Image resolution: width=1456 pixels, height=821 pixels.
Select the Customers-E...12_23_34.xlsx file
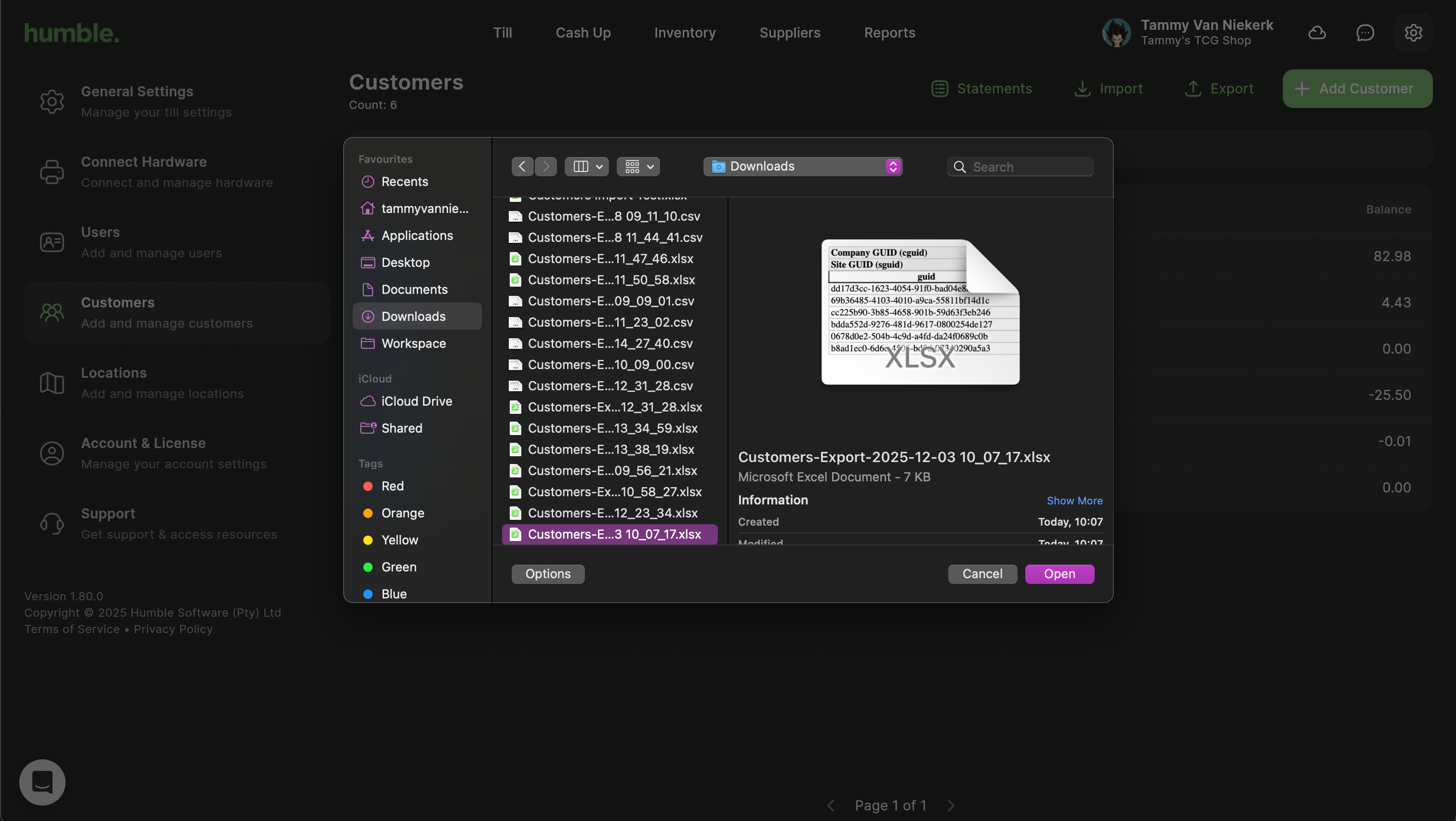612,513
